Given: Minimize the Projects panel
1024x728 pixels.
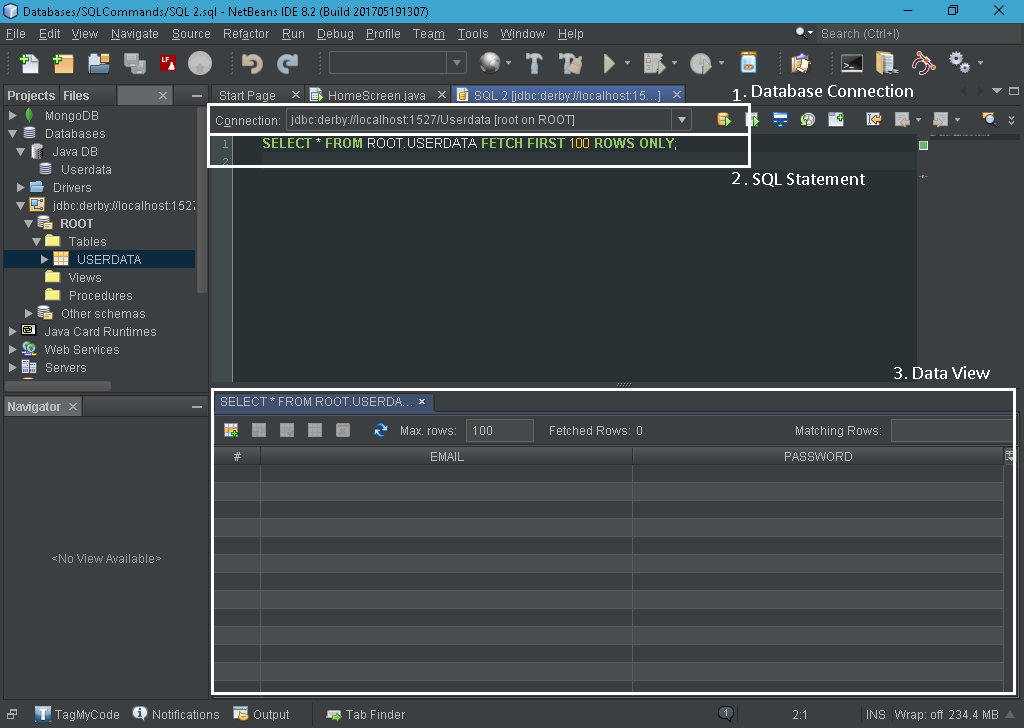Looking at the screenshot, I should coord(197,95).
